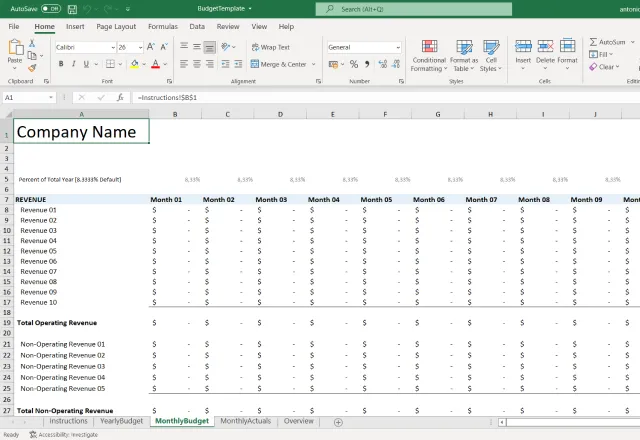The width and height of the screenshot is (640, 440).
Task: Click Middle Align icon
Action: click(197, 47)
